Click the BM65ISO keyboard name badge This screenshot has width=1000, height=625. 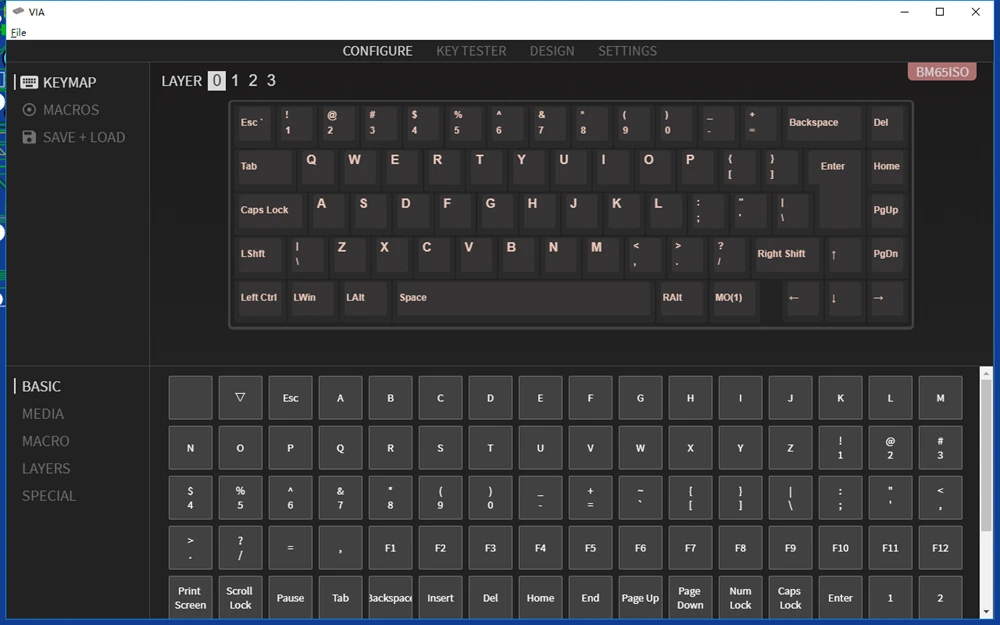pos(941,72)
